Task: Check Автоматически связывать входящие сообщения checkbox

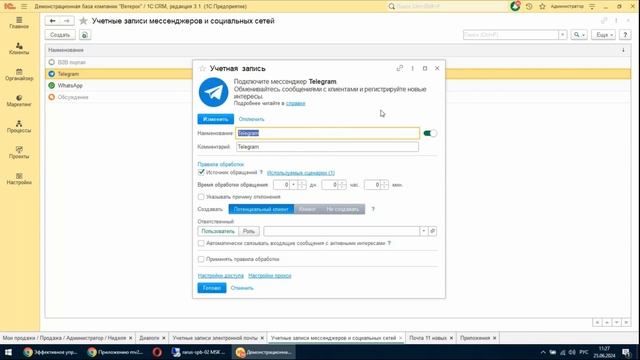Action: [x=201, y=243]
